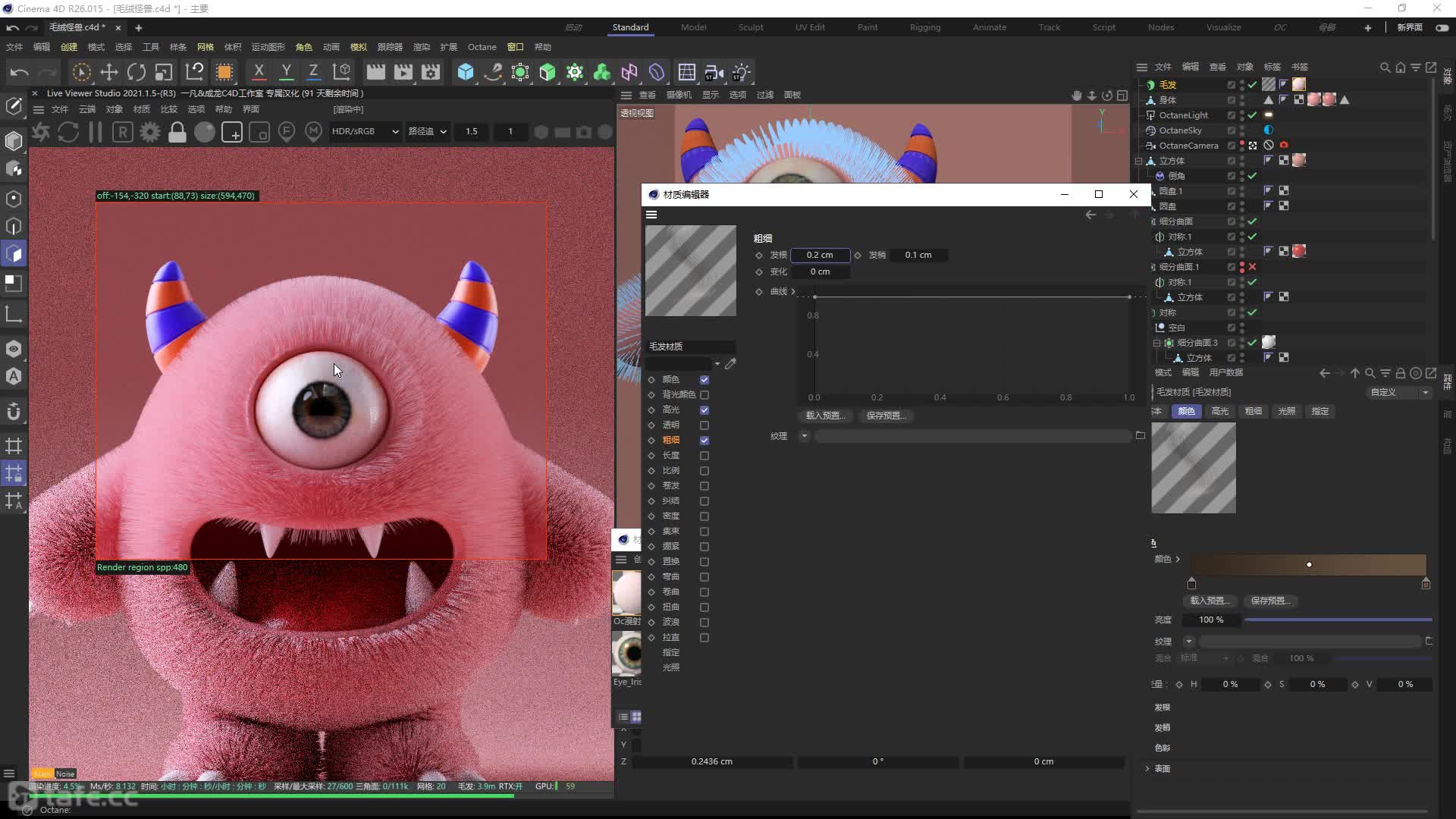Select the Scale tool in top toolbar
1456x819 pixels.
pos(164,72)
